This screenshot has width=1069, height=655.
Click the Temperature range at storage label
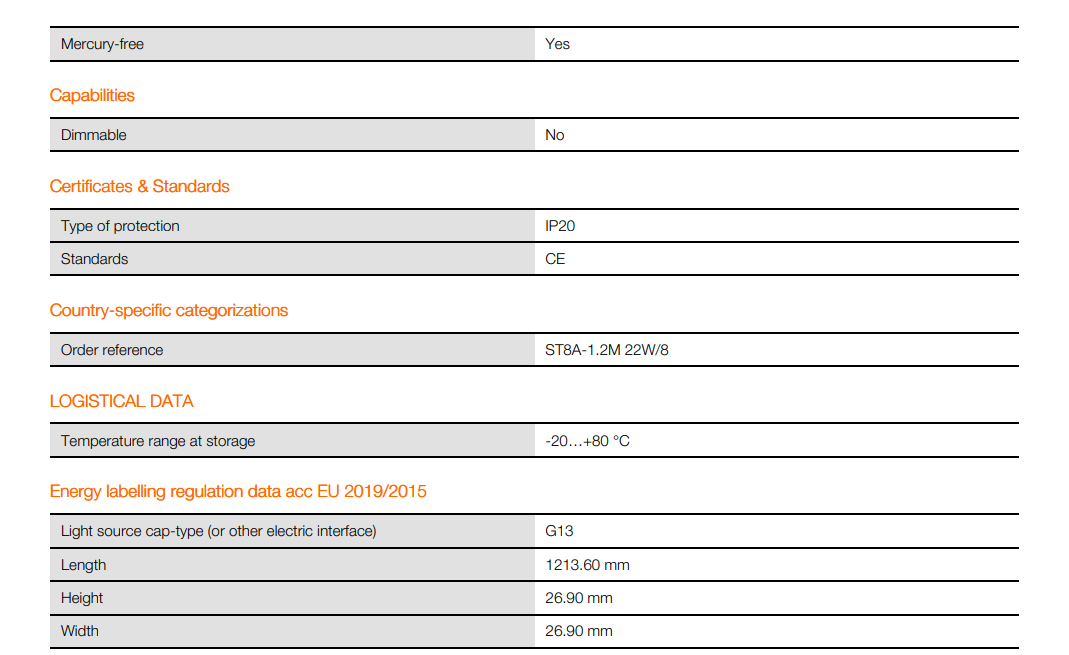(158, 441)
